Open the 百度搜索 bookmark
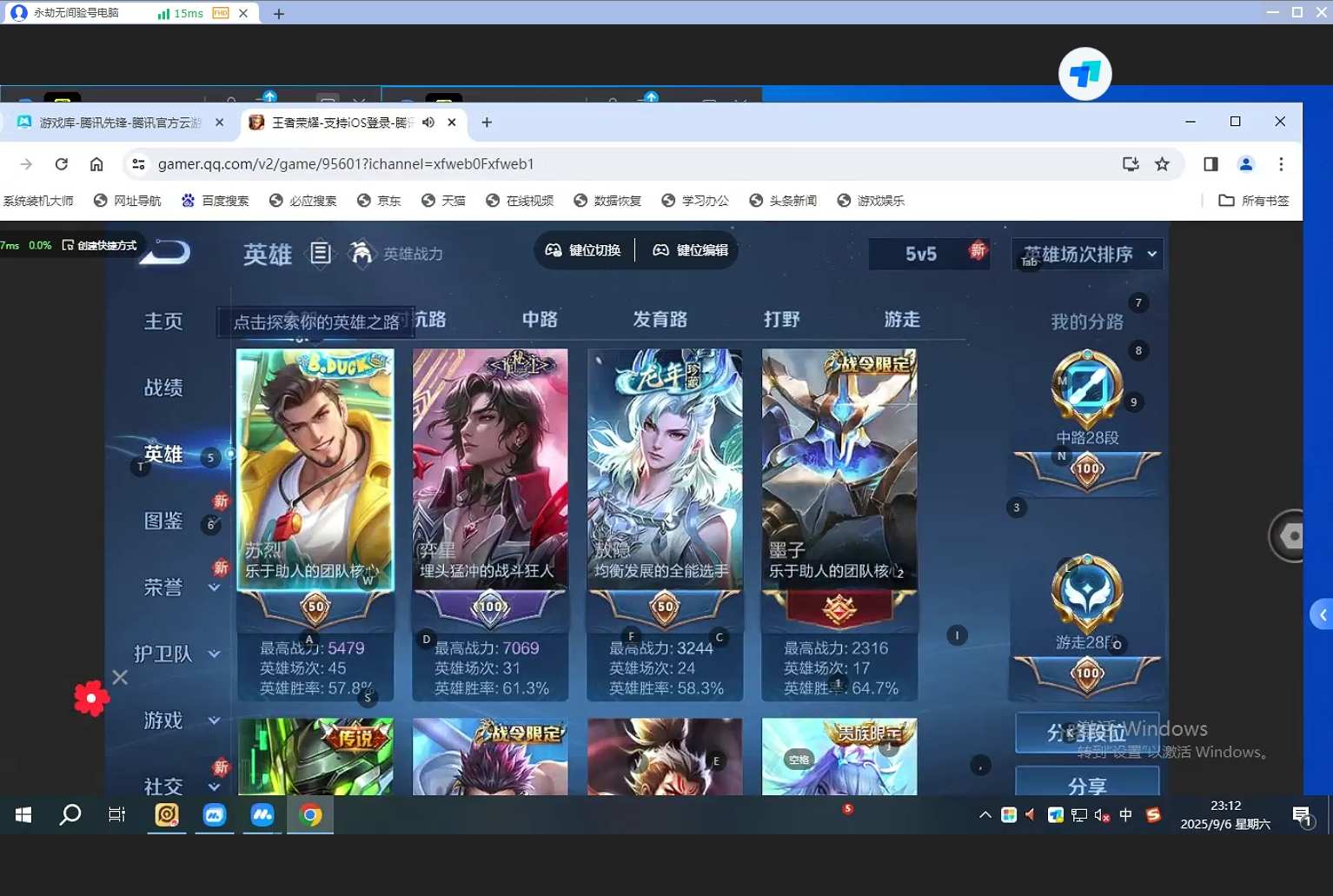The width and height of the screenshot is (1333, 896). (x=215, y=201)
